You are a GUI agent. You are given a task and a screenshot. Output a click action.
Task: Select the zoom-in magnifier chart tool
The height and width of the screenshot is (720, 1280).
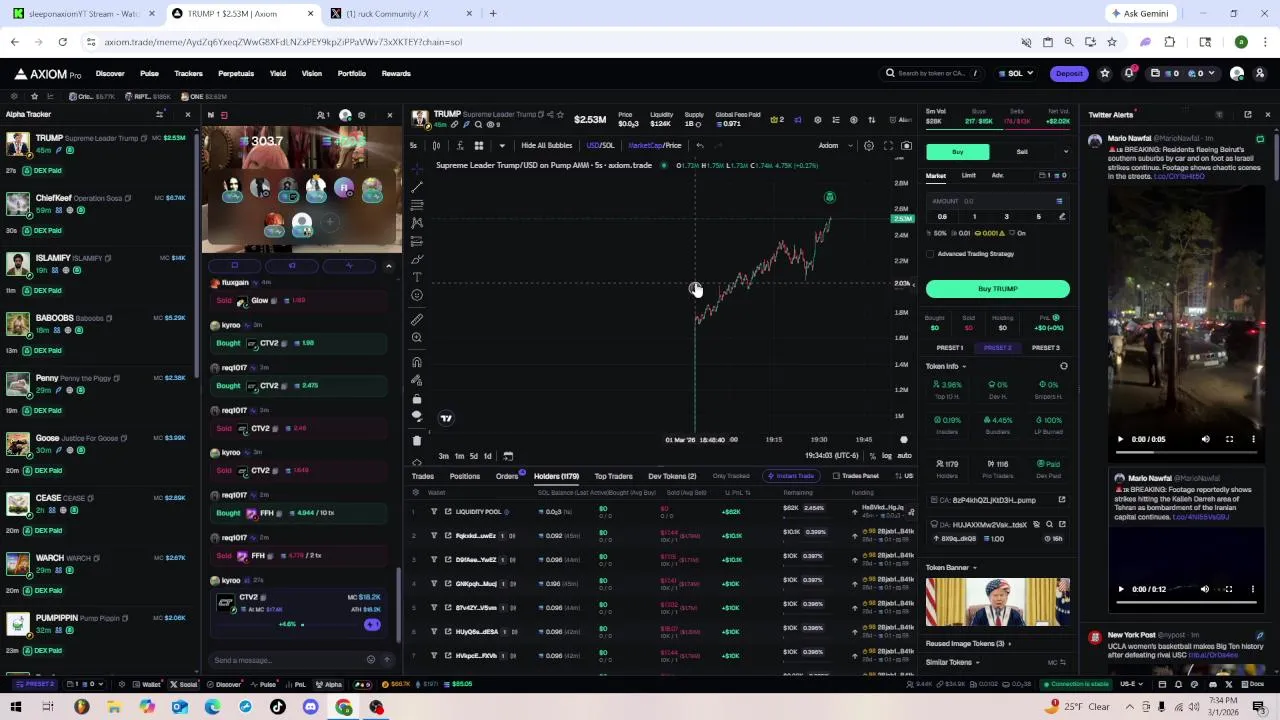[417, 338]
